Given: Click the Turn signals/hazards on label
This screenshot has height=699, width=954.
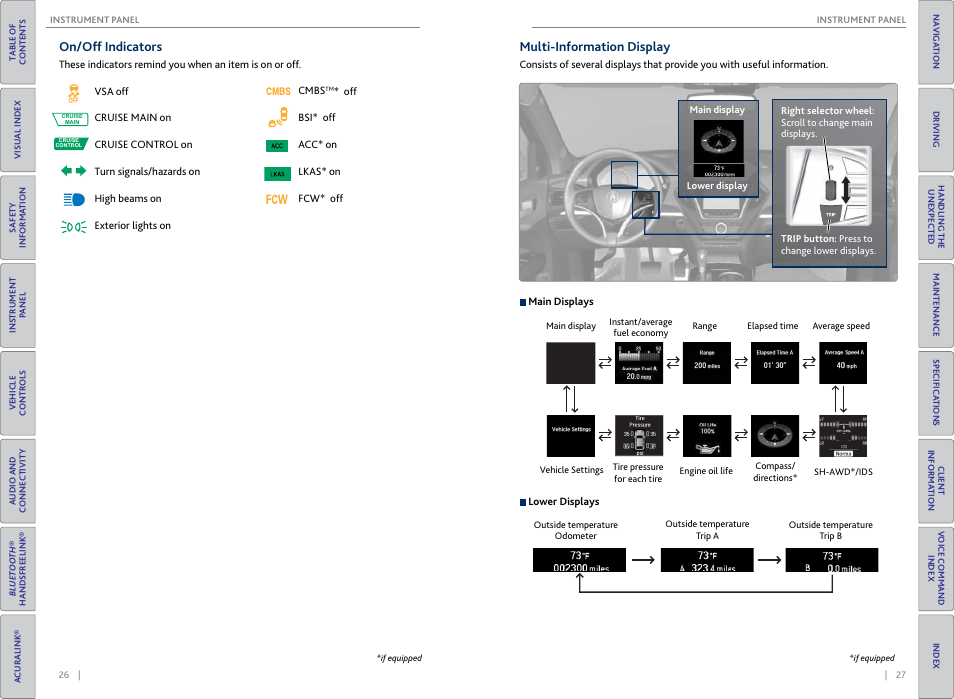Looking at the screenshot, I should pos(147,172).
